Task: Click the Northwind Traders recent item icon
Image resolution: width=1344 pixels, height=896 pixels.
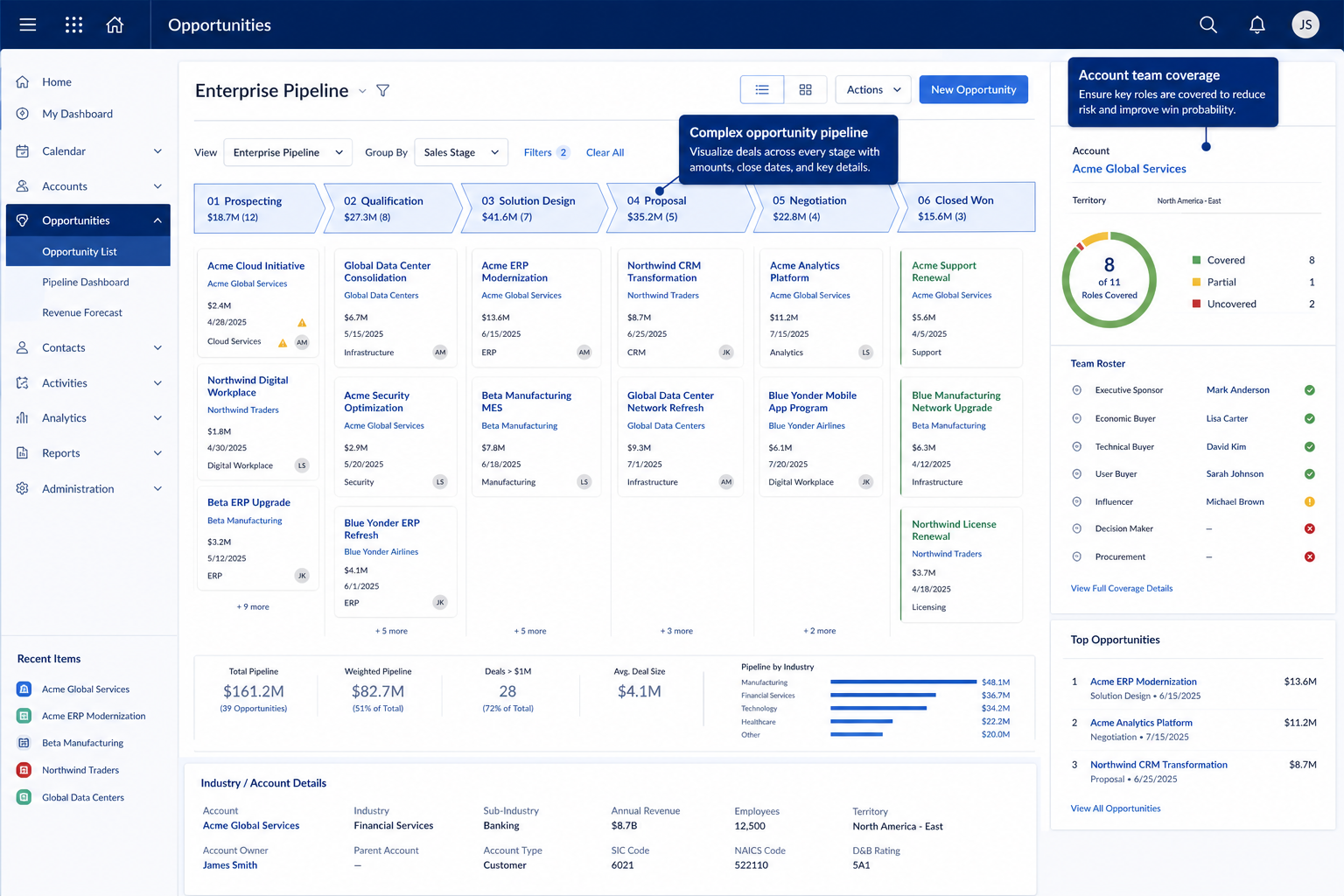Action: [24, 770]
